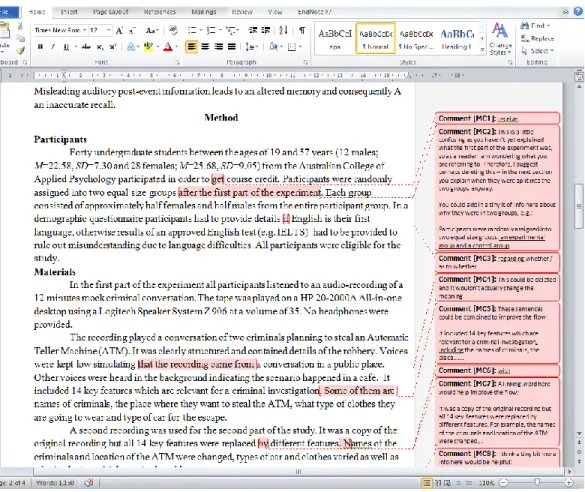Justify the paragraph text

coord(232,47)
